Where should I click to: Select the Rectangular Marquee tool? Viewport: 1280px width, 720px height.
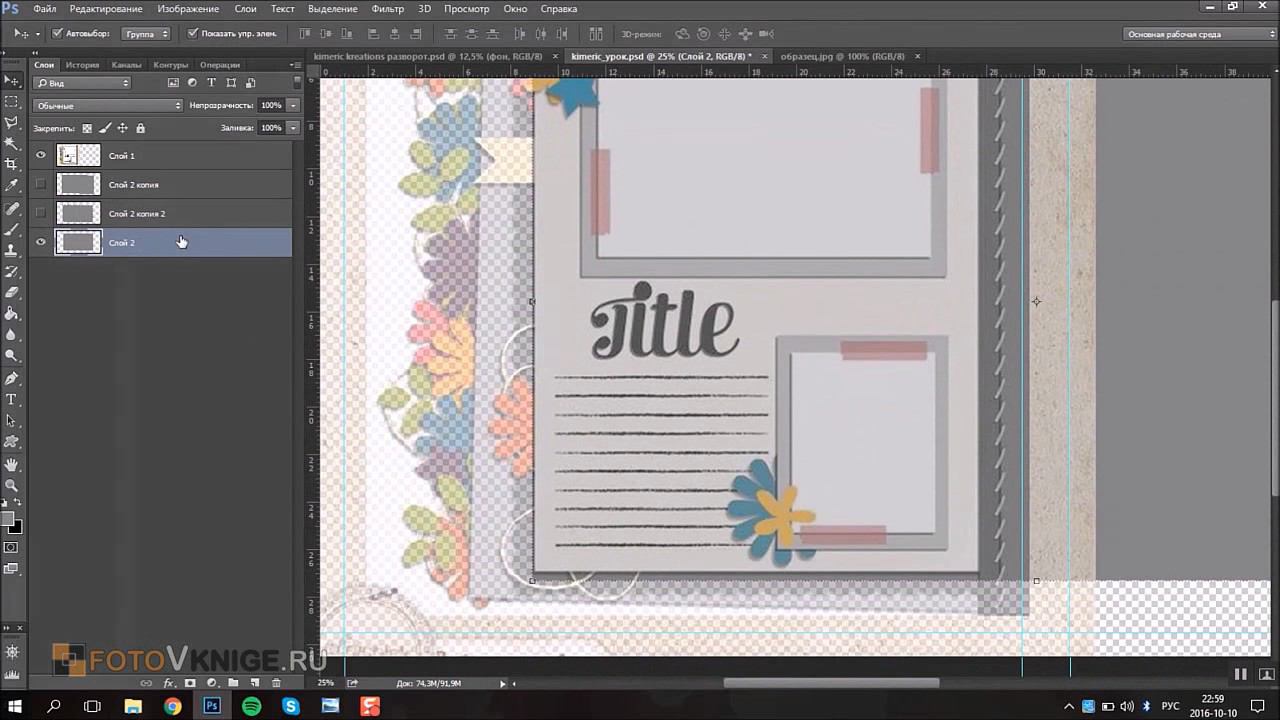(12, 102)
